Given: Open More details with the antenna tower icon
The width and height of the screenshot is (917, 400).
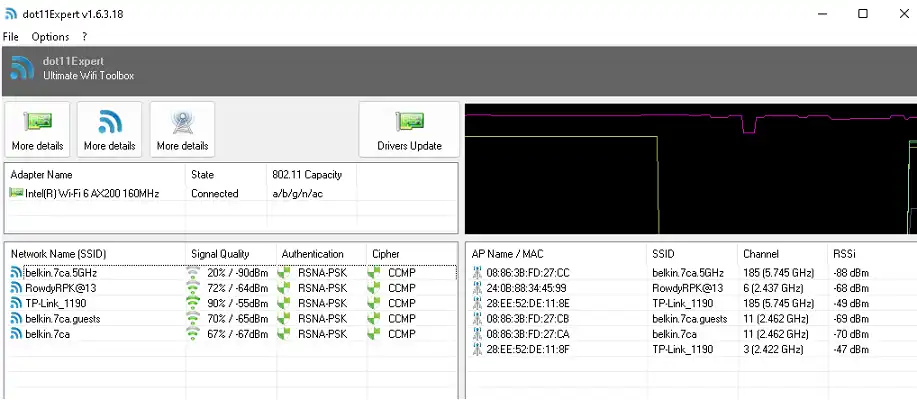Looking at the screenshot, I should [x=182, y=130].
